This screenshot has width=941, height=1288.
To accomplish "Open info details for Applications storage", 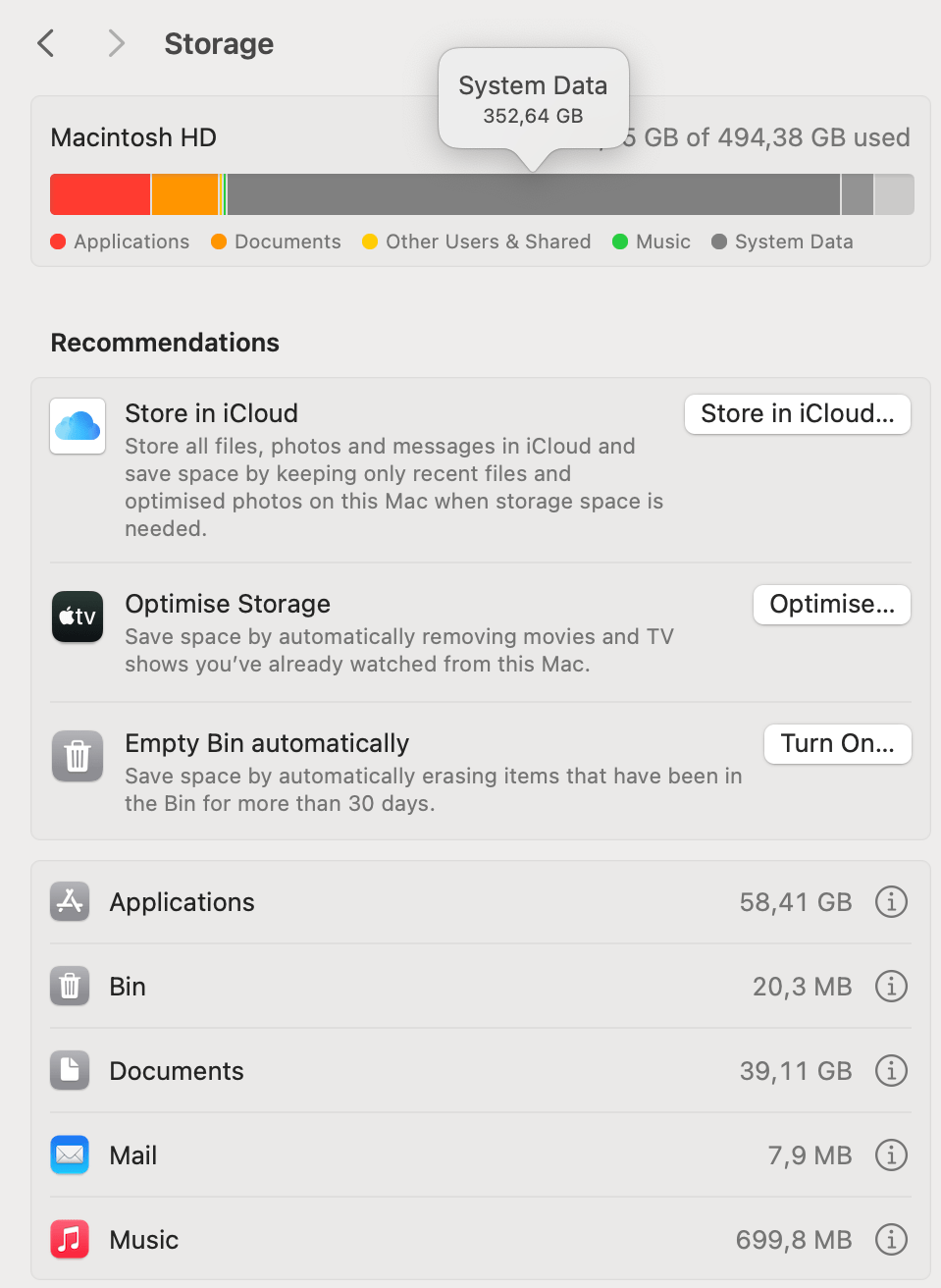I will (891, 901).
